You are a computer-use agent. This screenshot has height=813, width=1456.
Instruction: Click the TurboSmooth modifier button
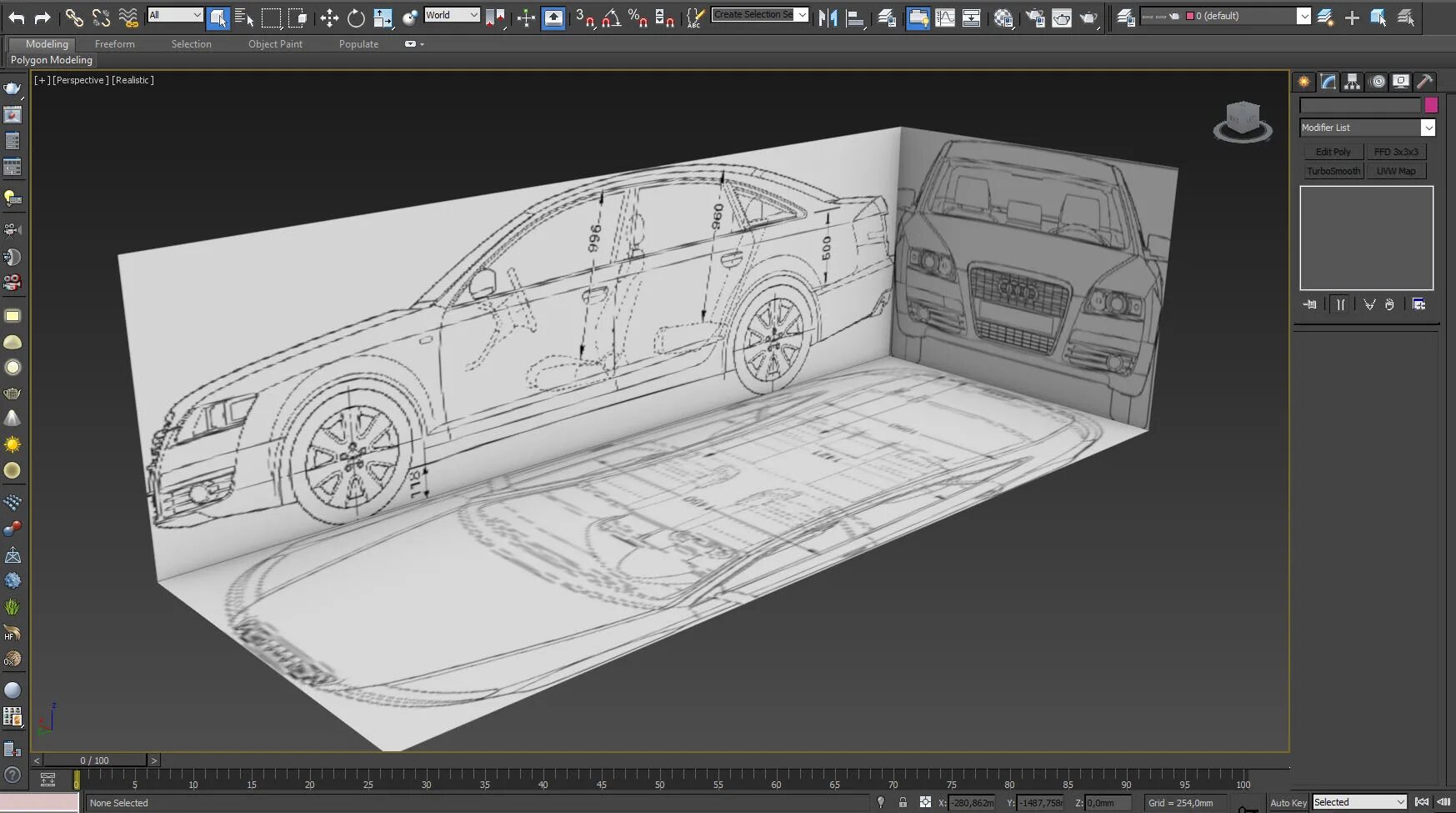tap(1333, 171)
